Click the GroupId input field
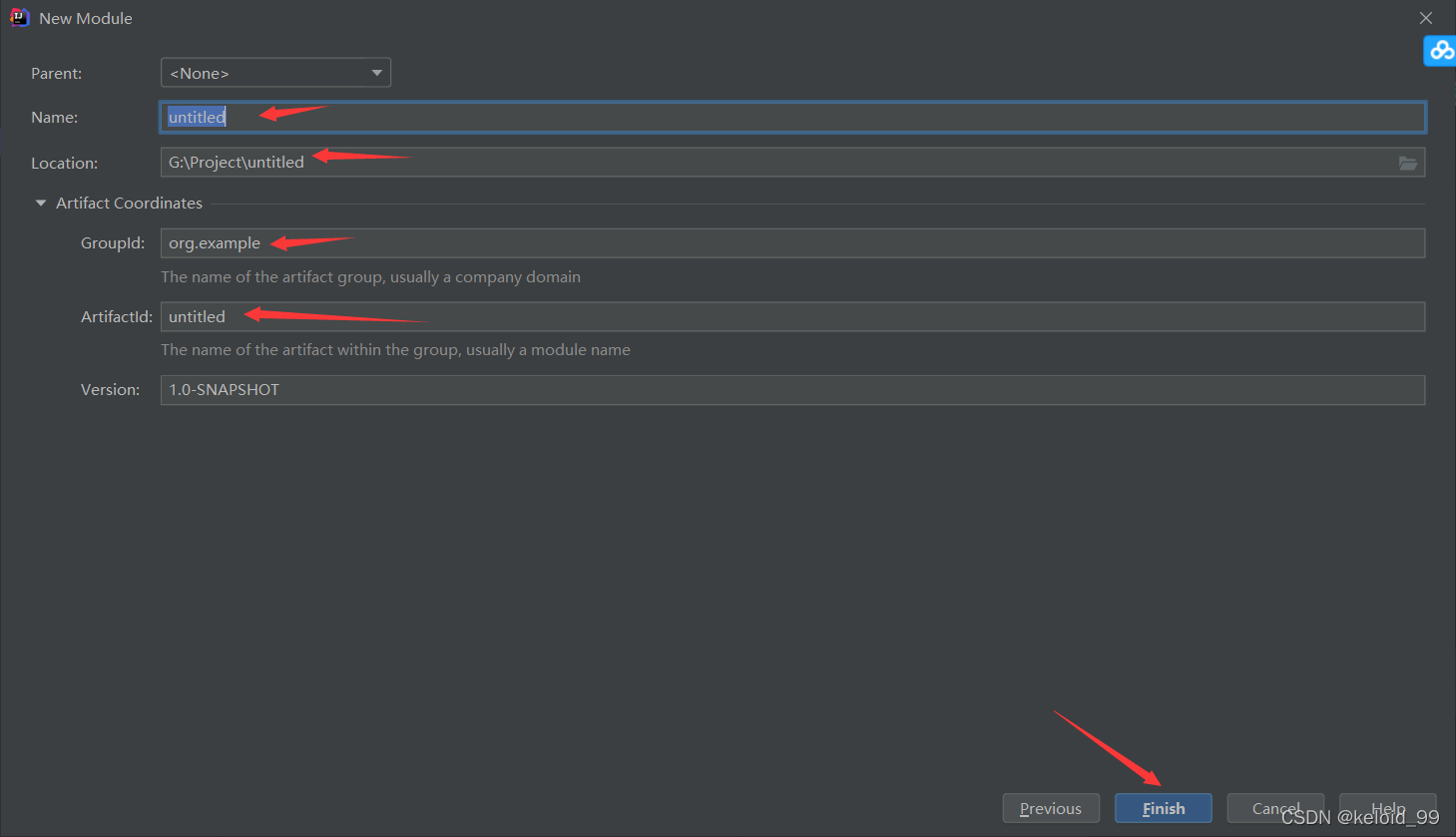This screenshot has height=837, width=1456. (792, 243)
